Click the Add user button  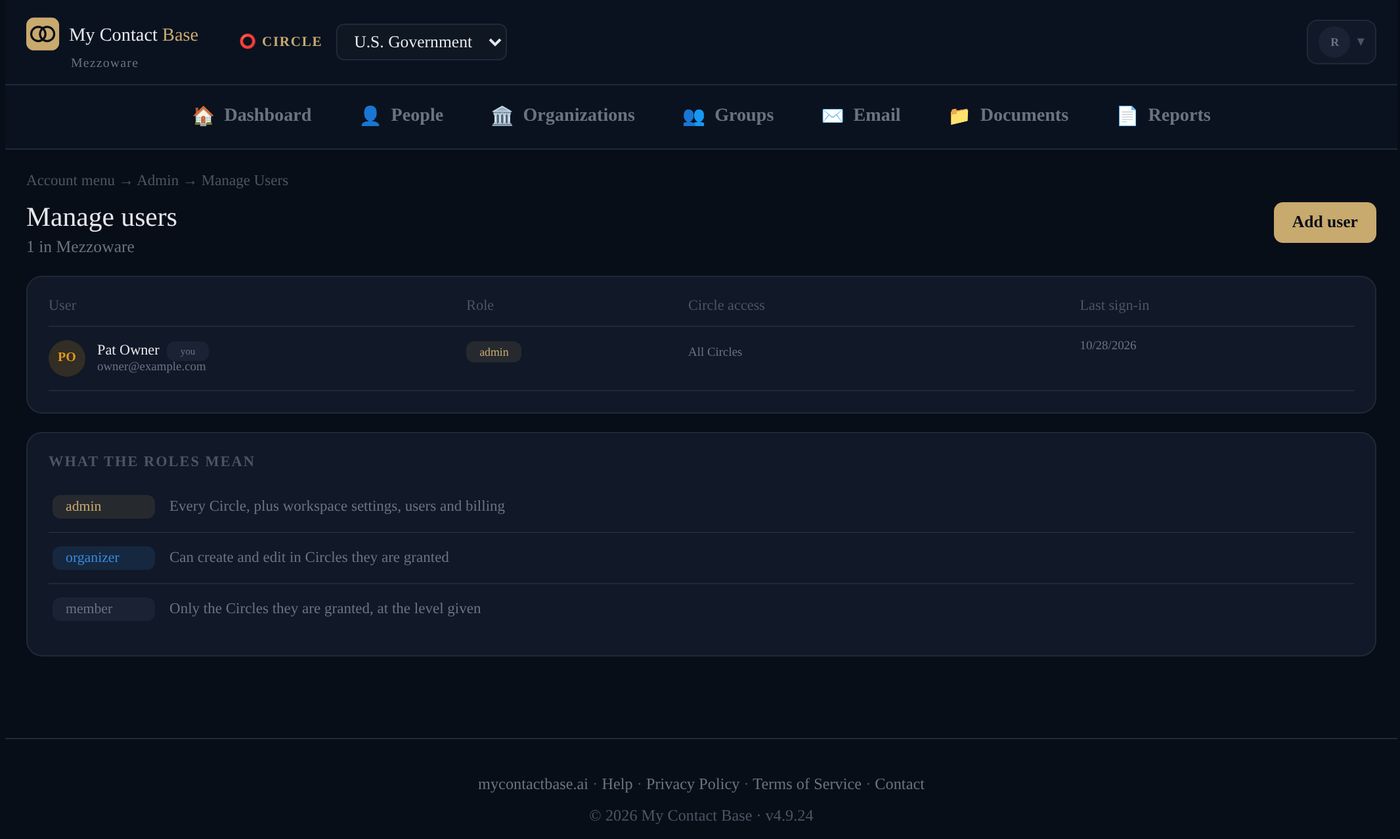1324,222
